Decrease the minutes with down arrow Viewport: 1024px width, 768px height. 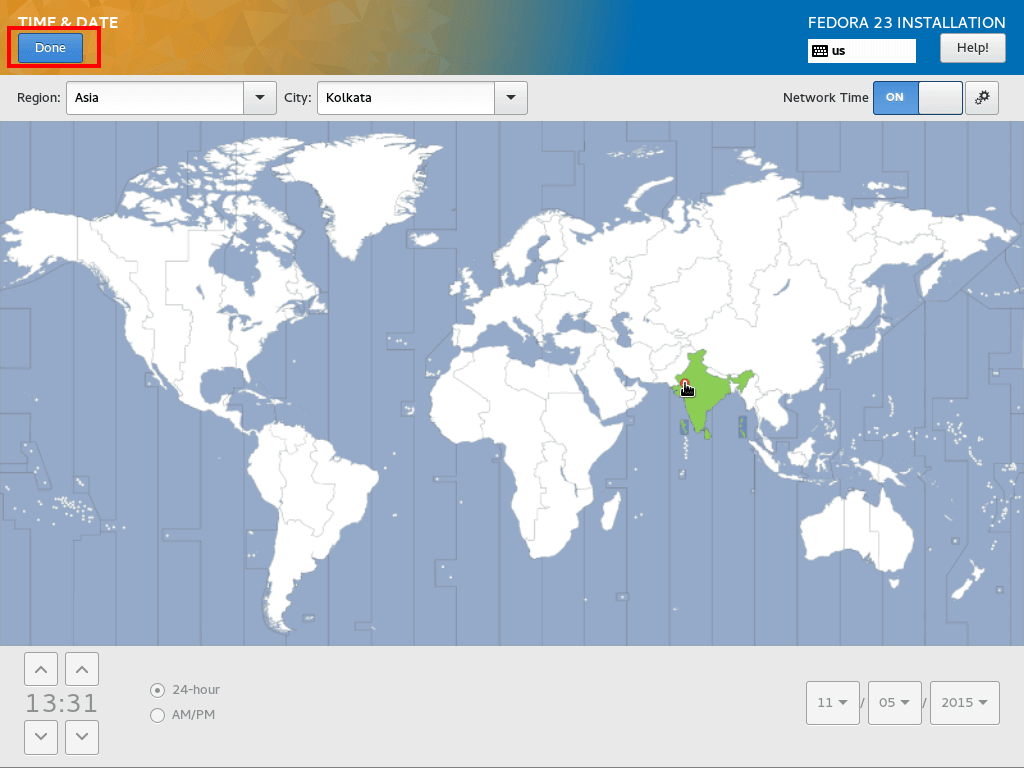82,737
